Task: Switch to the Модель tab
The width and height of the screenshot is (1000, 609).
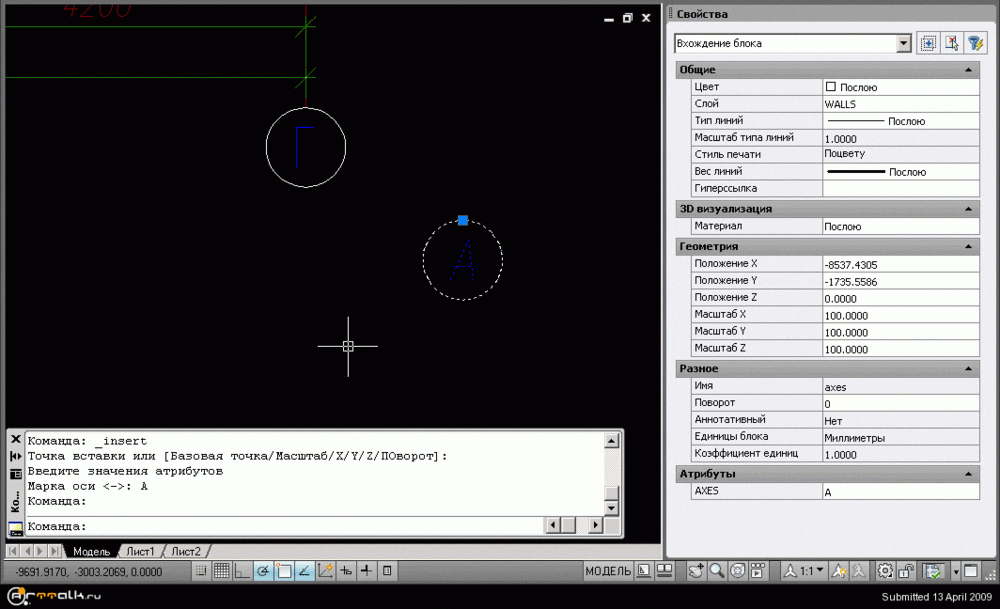Action: [92, 552]
